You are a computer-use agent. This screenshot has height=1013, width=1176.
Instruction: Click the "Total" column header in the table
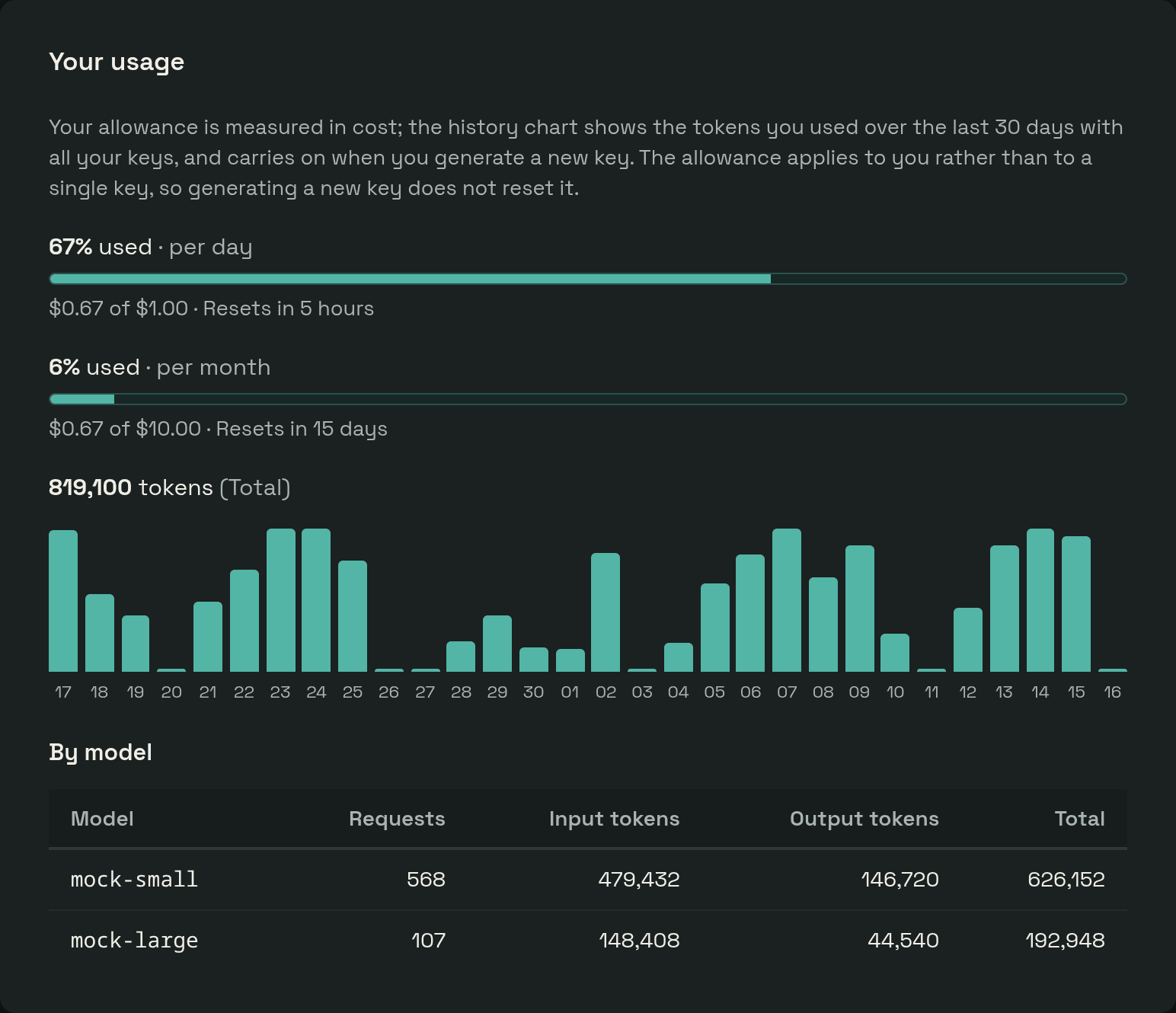[x=1080, y=819]
